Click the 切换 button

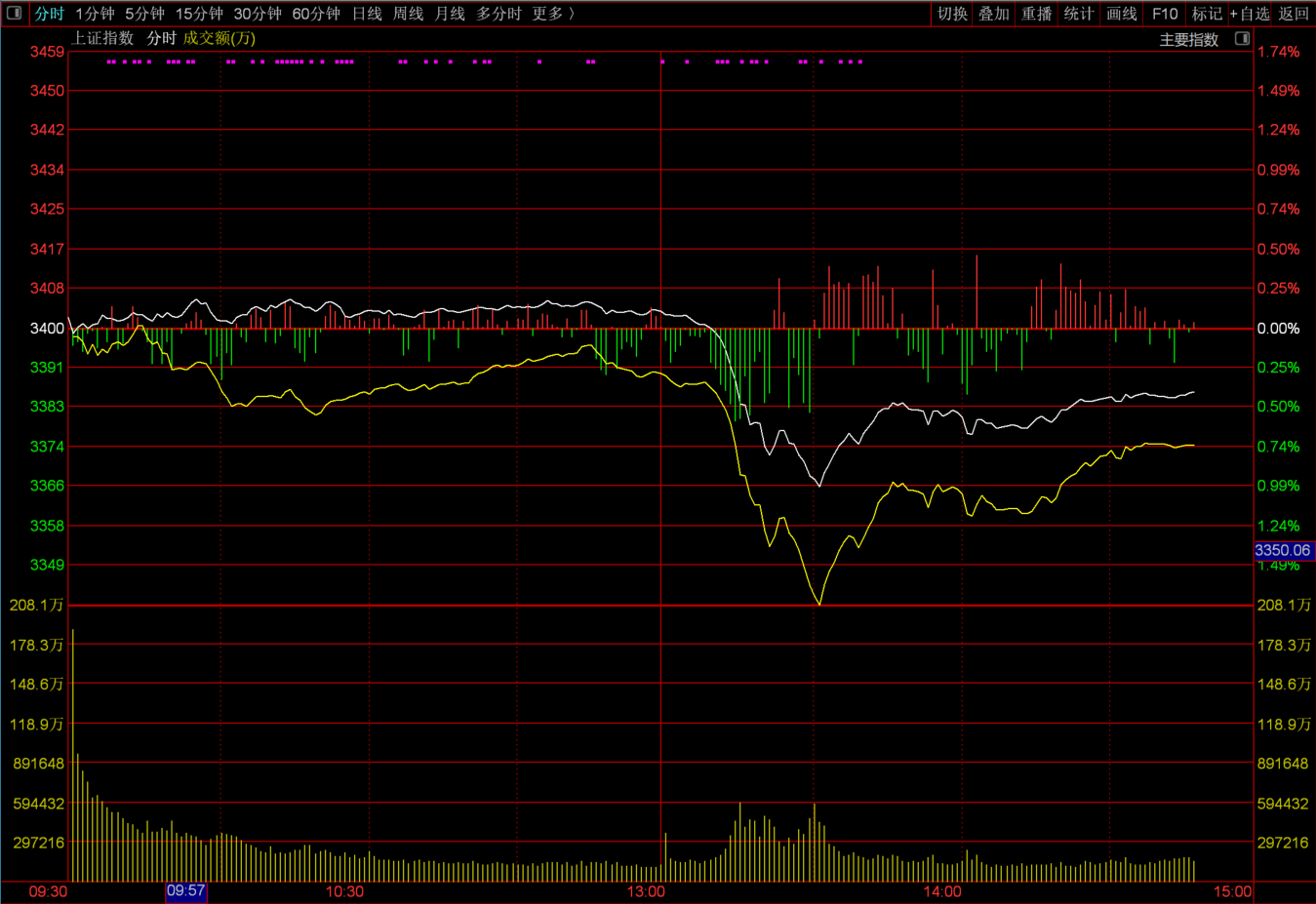952,14
